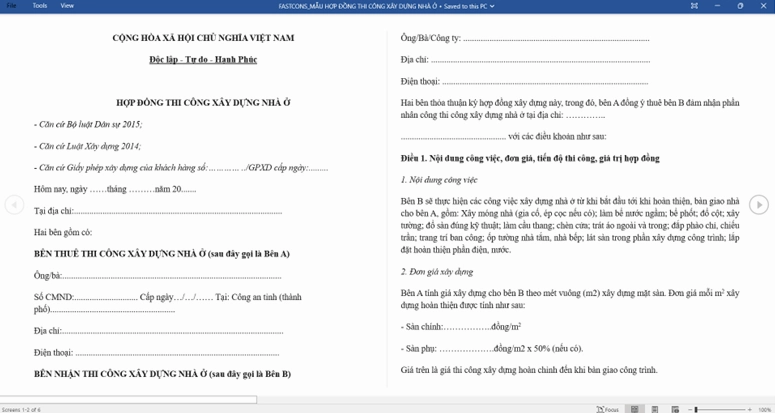Screen dimensions: 775x413
Task: Click heading 'HỢP ĐỒNG THI CÔNG XÂY DỰNG NHÀ Ở'
Action: [x=203, y=103]
